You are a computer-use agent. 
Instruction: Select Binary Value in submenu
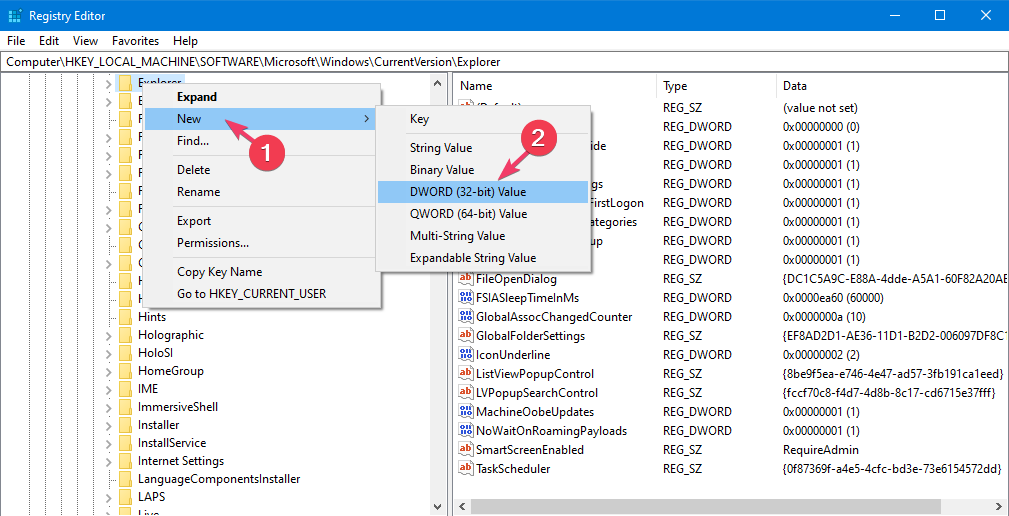483,170
